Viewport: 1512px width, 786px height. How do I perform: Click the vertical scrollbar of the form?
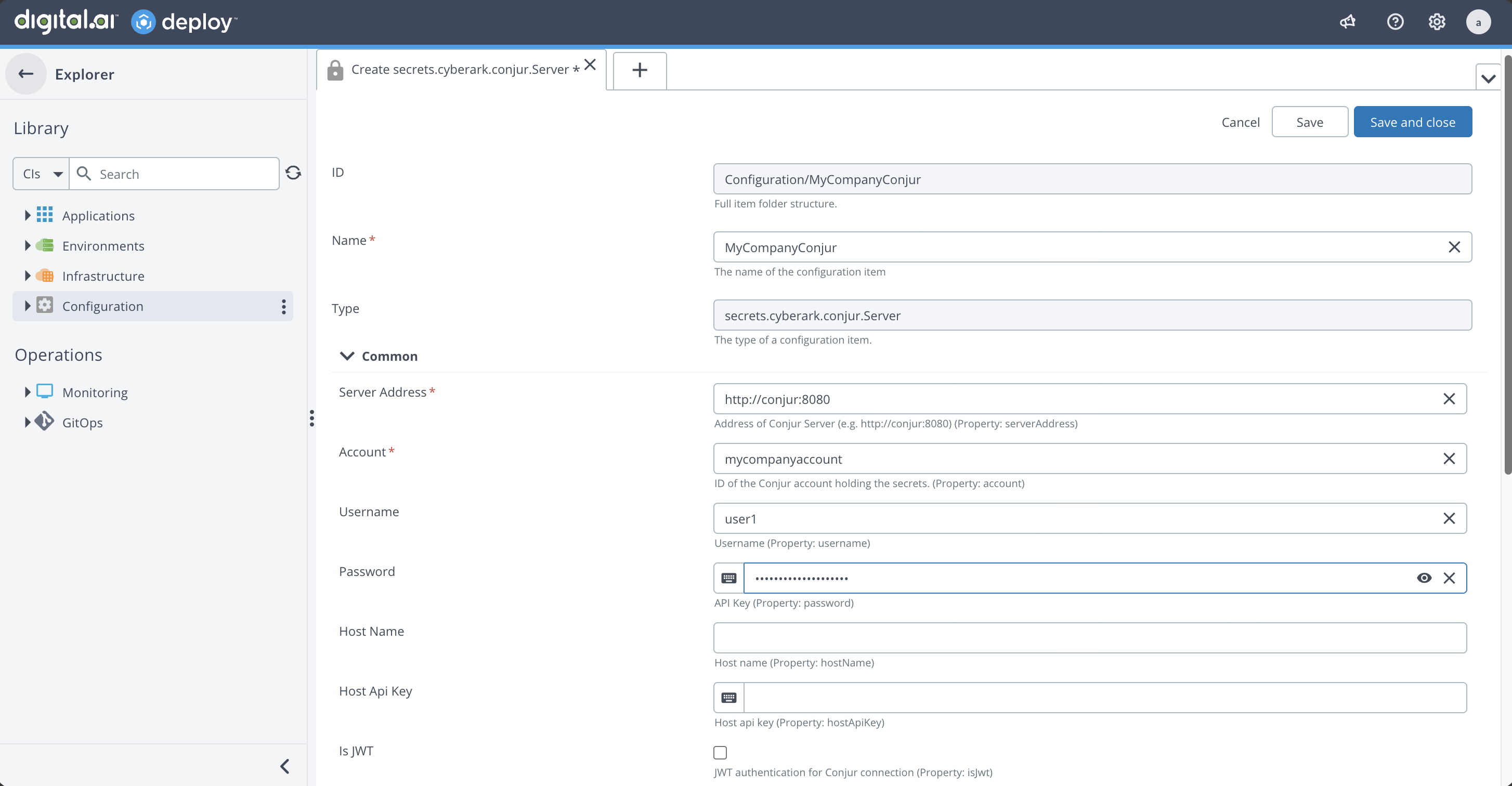[1507, 264]
